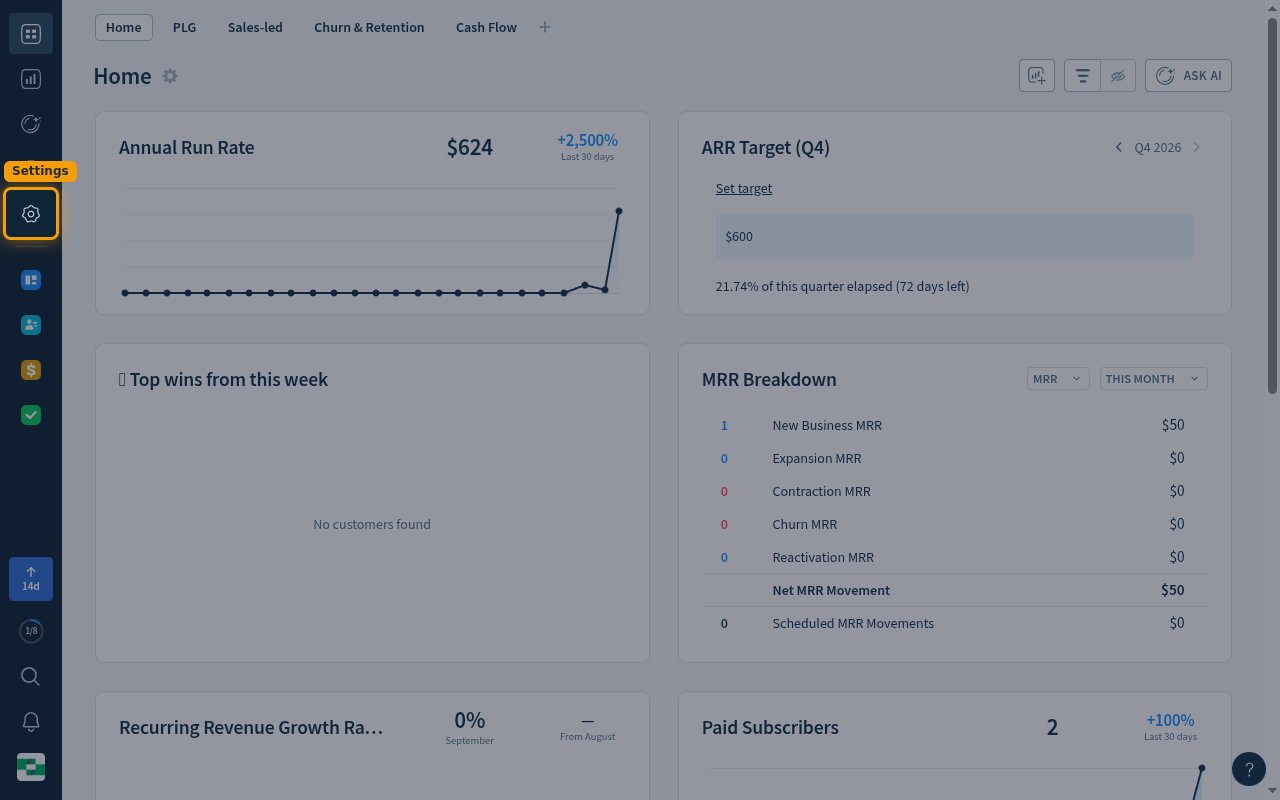The width and height of the screenshot is (1280, 800).
Task: Open the filter icon button
Action: (x=1083, y=76)
